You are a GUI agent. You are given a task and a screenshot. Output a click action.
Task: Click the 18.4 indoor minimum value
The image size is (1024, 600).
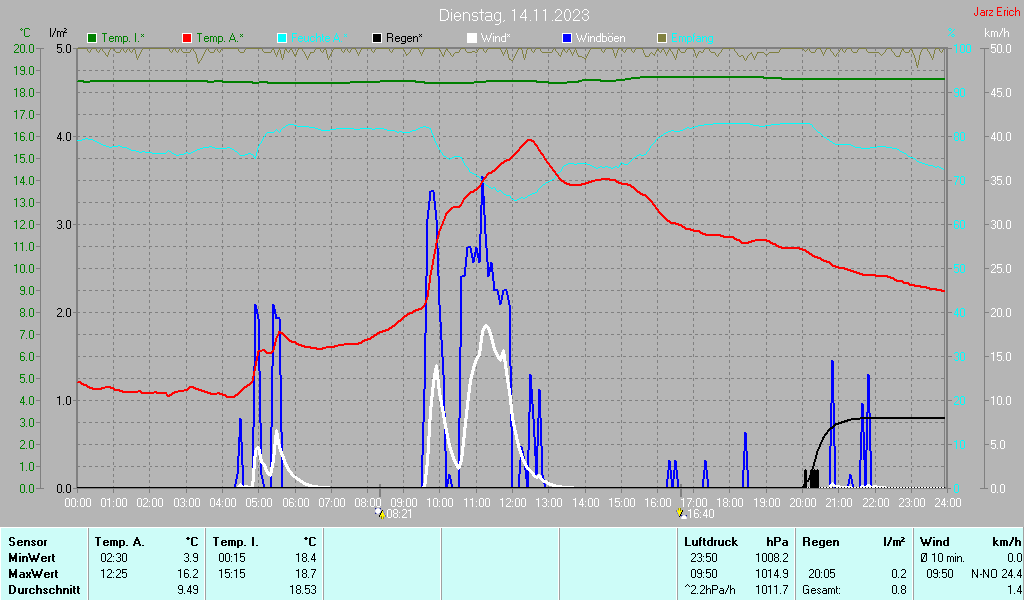[306, 558]
